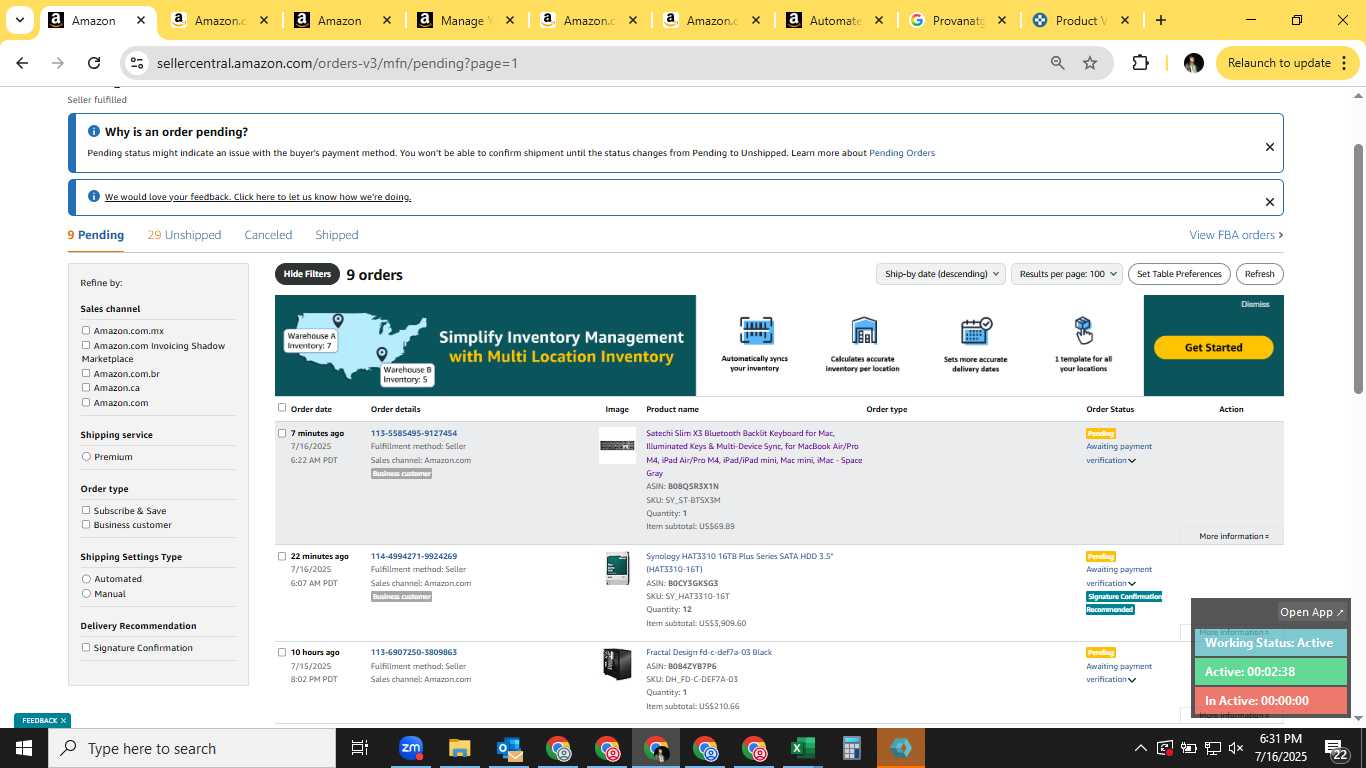
Task: Select the Manual shipping settings radio
Action: click(86, 593)
